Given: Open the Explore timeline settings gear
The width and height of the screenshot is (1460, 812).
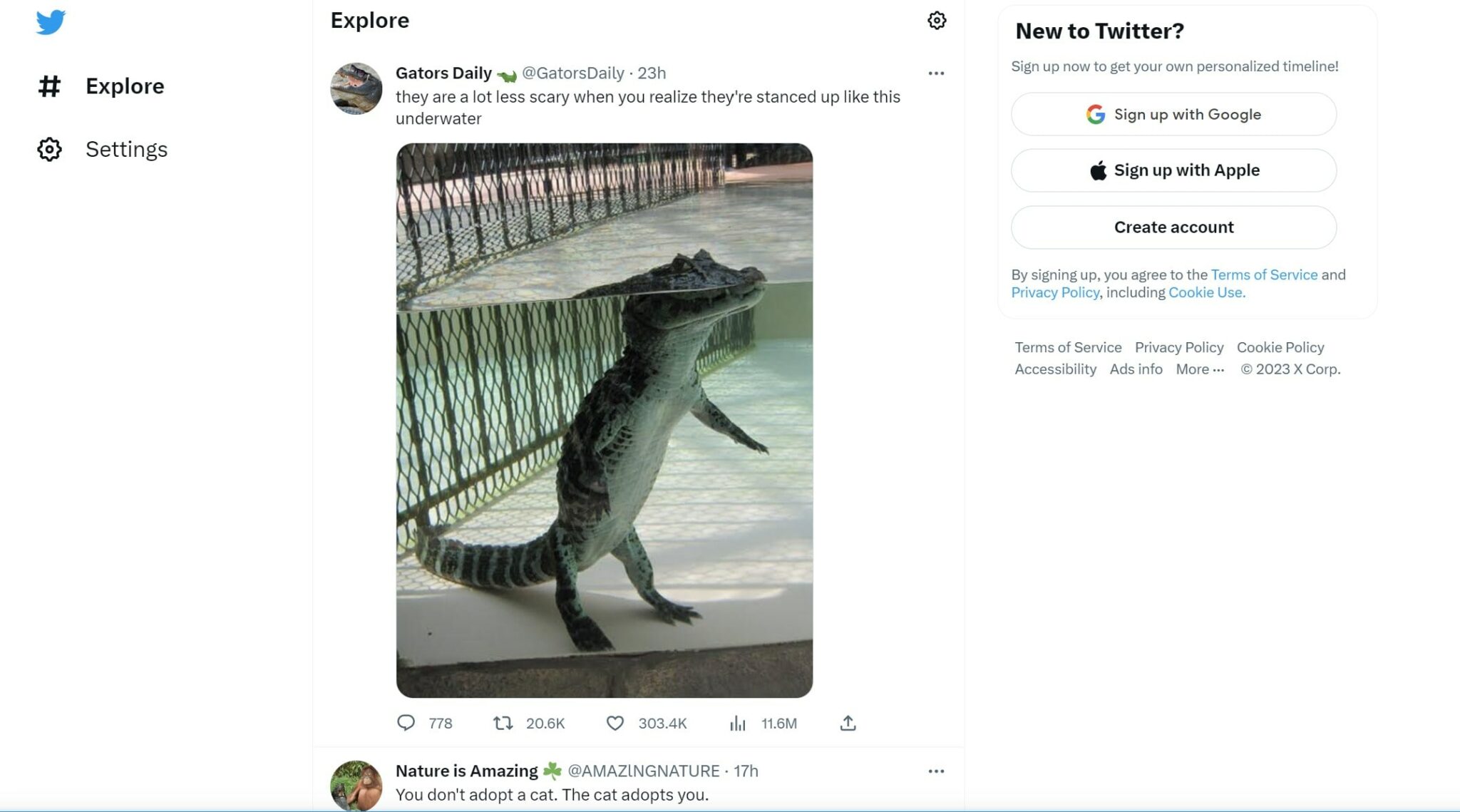Looking at the screenshot, I should pos(937,21).
